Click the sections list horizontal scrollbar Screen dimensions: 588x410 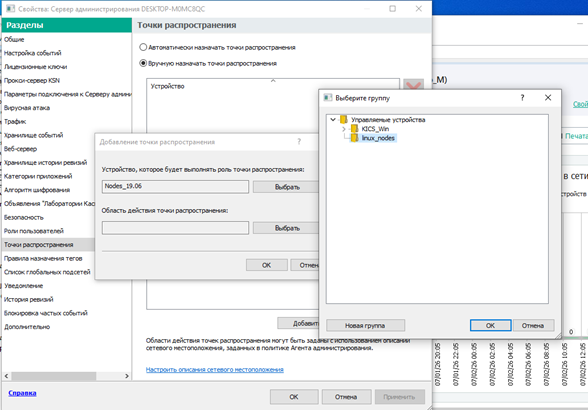(66, 376)
